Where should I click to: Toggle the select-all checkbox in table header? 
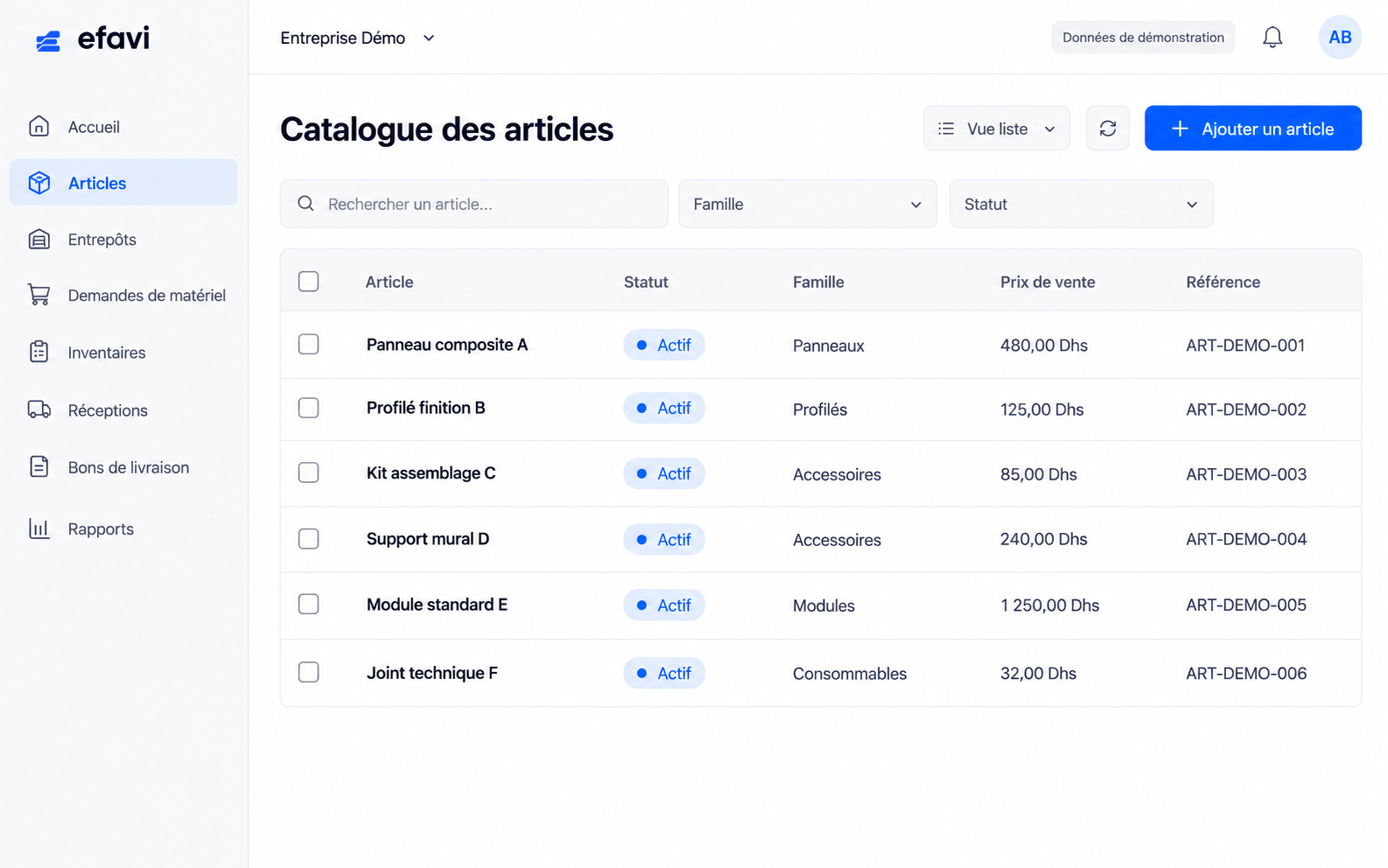pyautogui.click(x=308, y=281)
